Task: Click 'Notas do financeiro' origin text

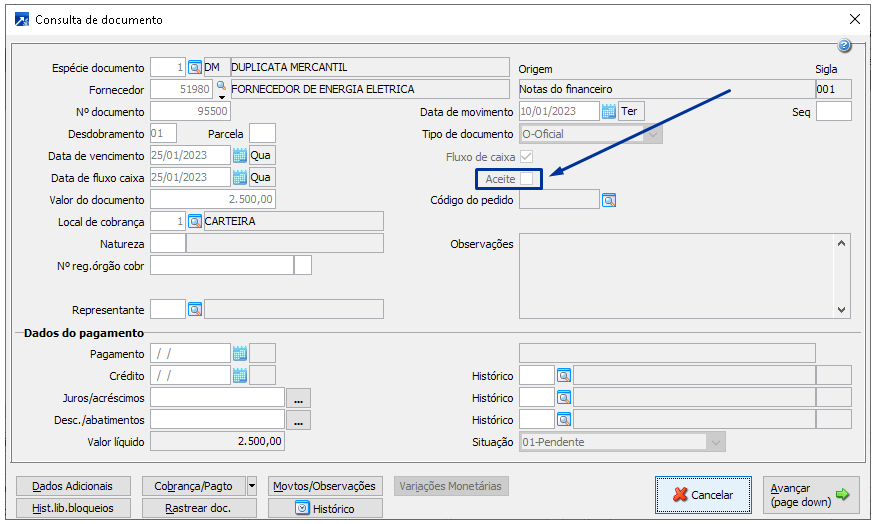Action: point(565,89)
